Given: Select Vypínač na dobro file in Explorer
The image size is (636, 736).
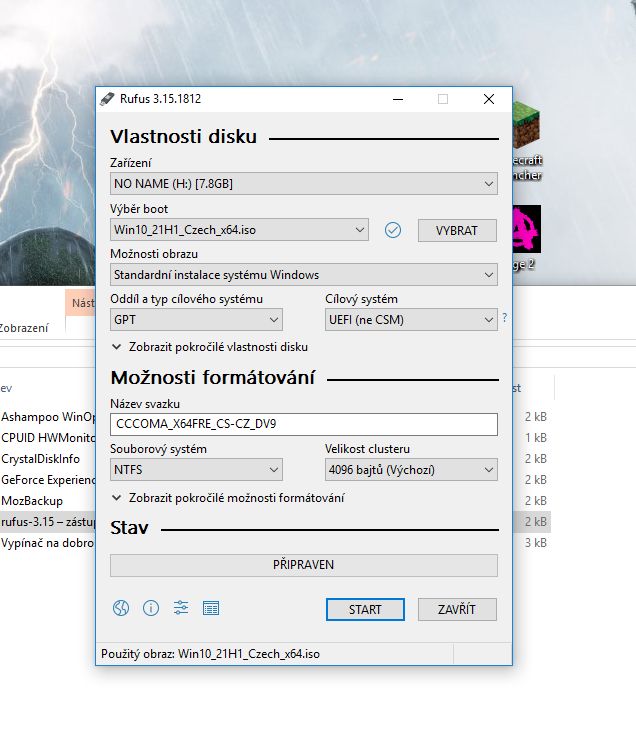Looking at the screenshot, I should click(x=48, y=543).
